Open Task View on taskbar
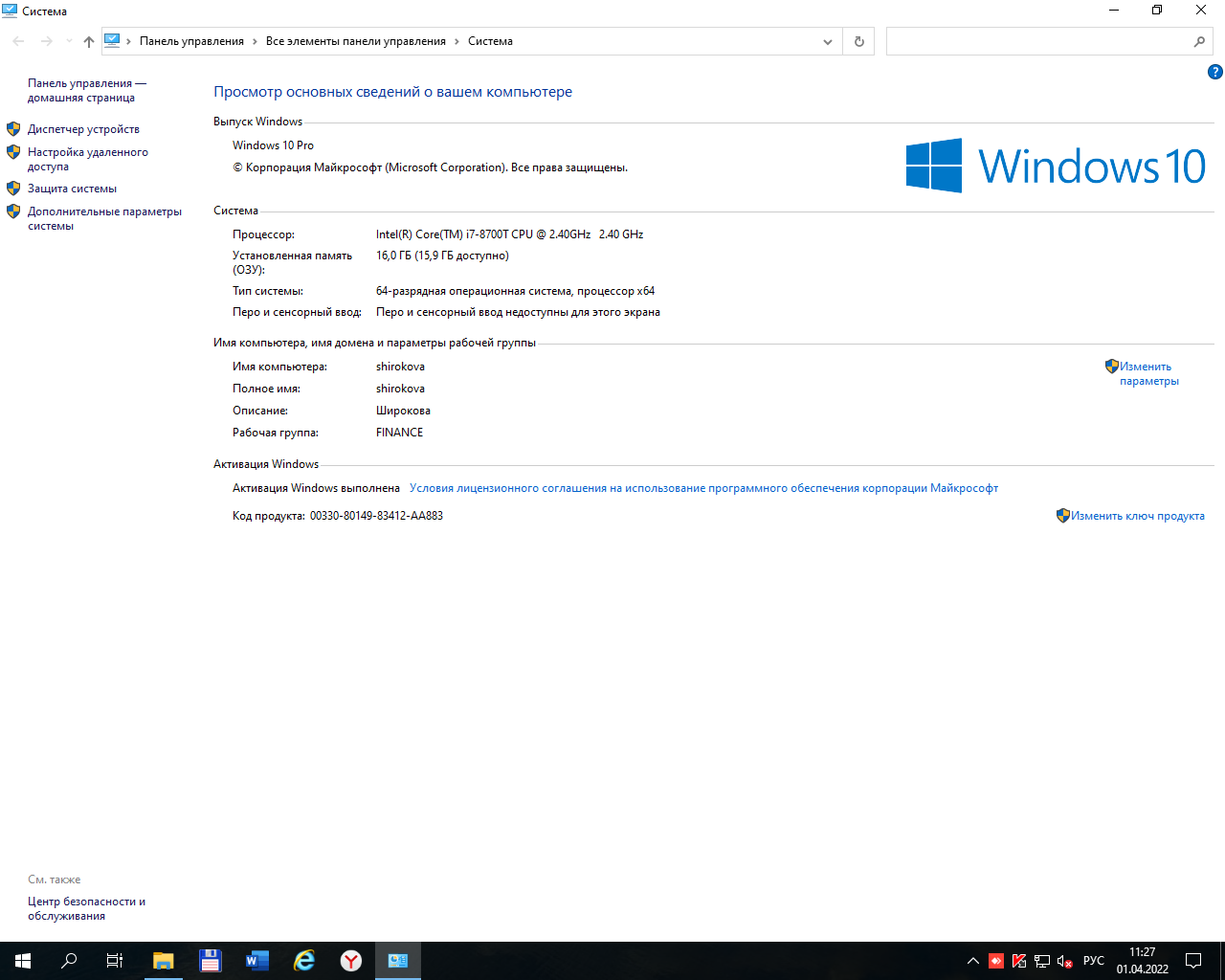This screenshot has width=1225, height=980. (x=115, y=961)
